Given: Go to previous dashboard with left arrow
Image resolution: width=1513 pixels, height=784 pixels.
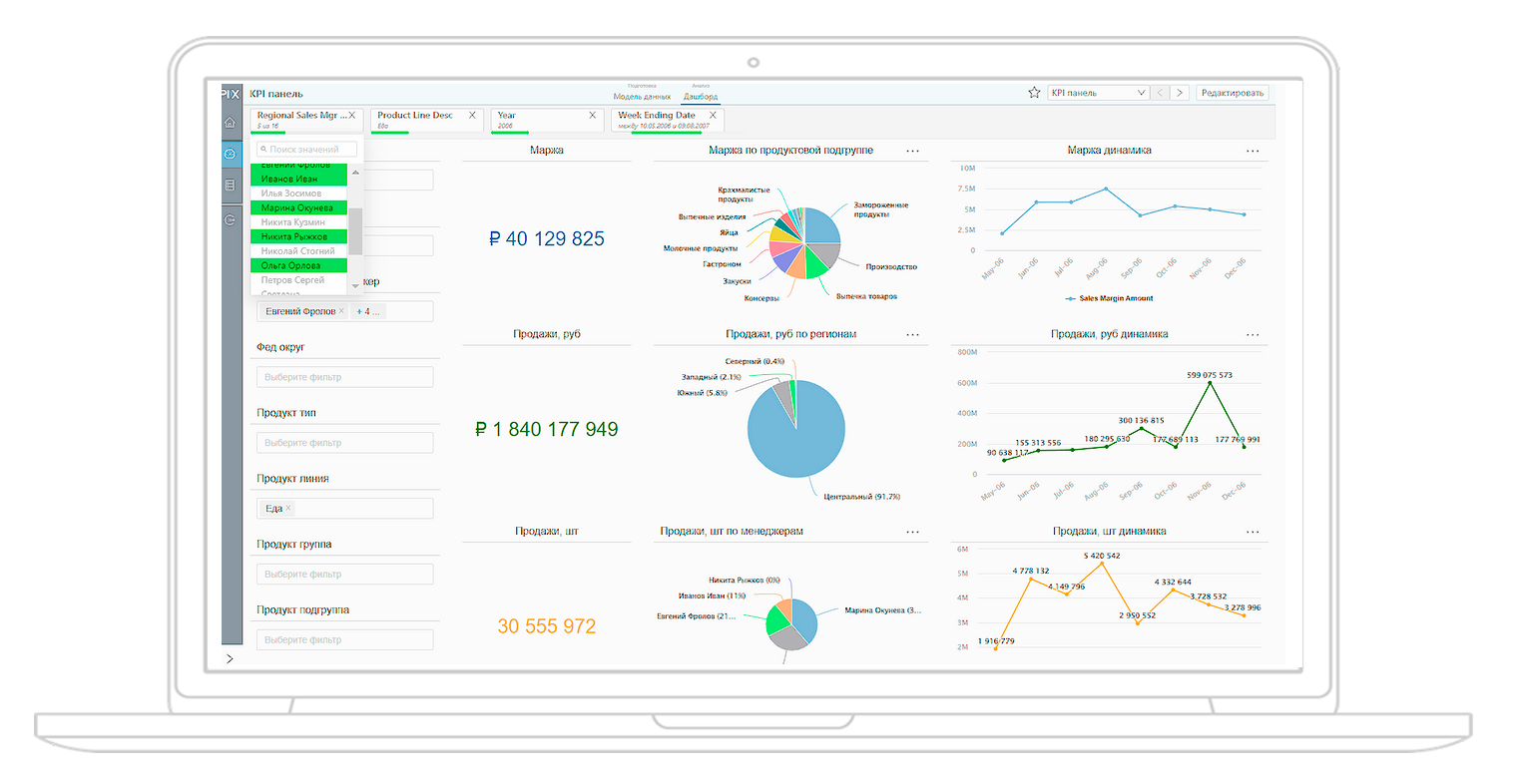Looking at the screenshot, I should 1160,93.
